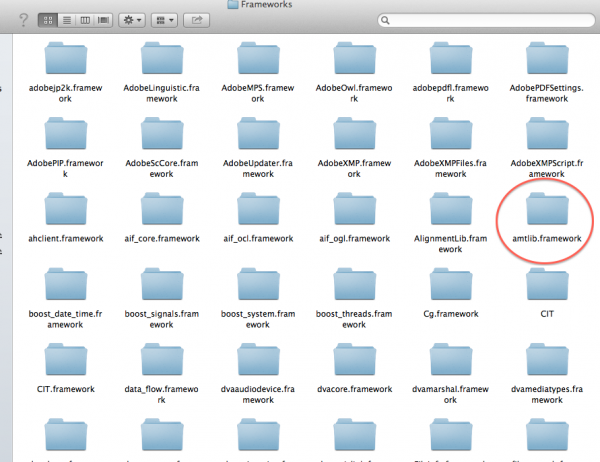
Task: Select the AdobeXMP.framework folder
Action: click(x=354, y=134)
